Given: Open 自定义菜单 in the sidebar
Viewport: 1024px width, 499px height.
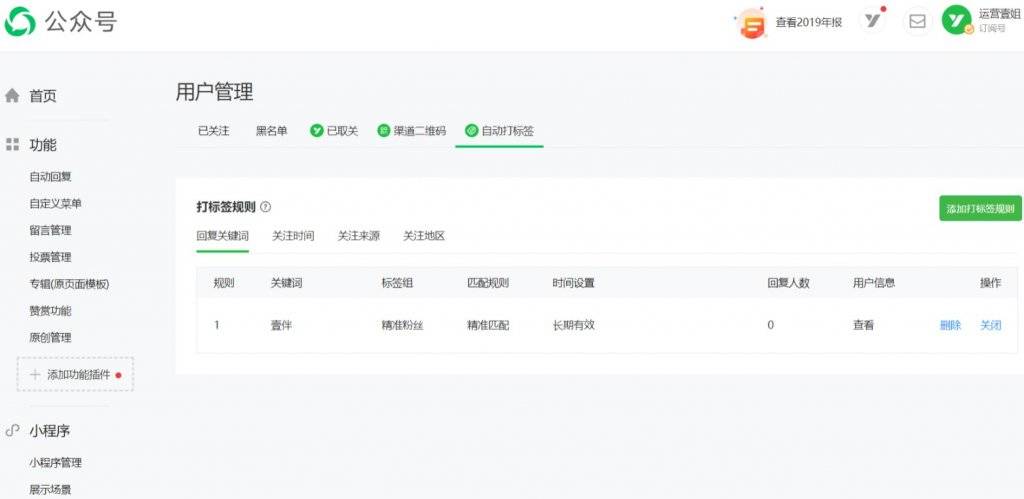Looking at the screenshot, I should point(56,203).
